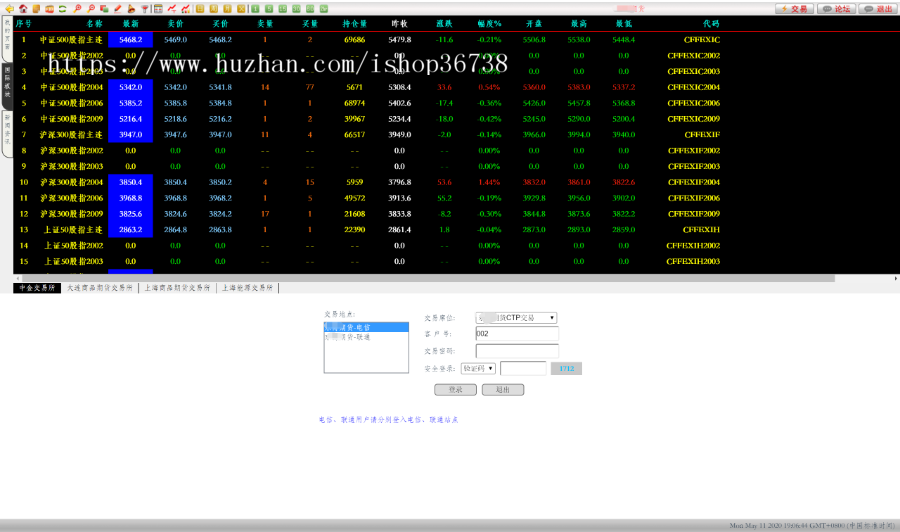Click the funnel filter icon
This screenshot has width=900, height=532.
[x=145, y=8]
